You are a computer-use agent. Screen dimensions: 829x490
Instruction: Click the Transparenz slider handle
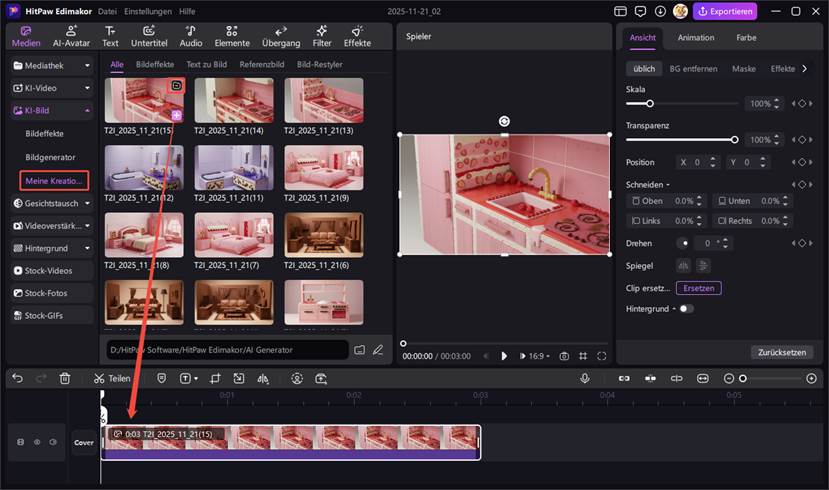click(735, 140)
